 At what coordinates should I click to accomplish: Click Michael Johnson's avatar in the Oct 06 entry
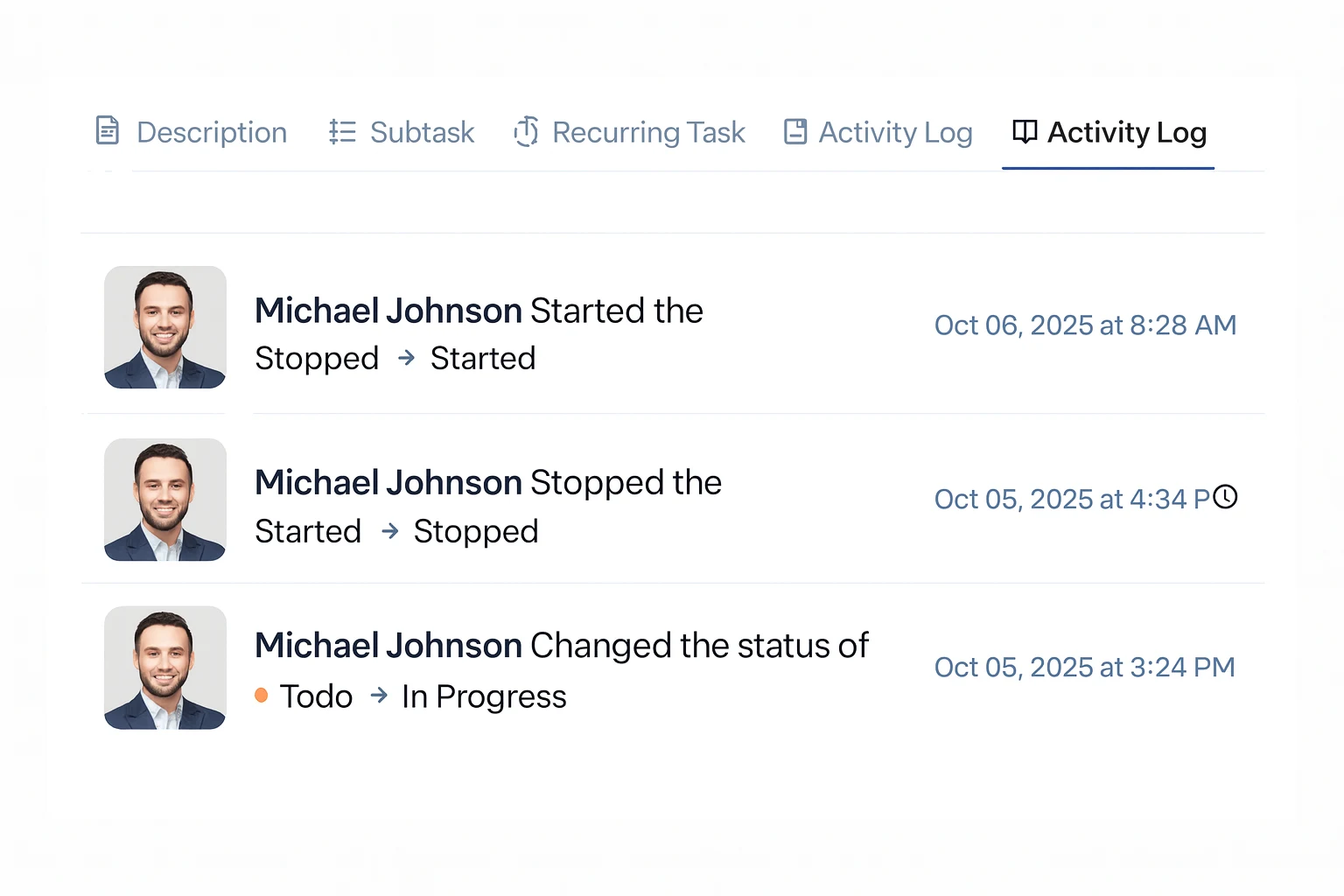(165, 327)
